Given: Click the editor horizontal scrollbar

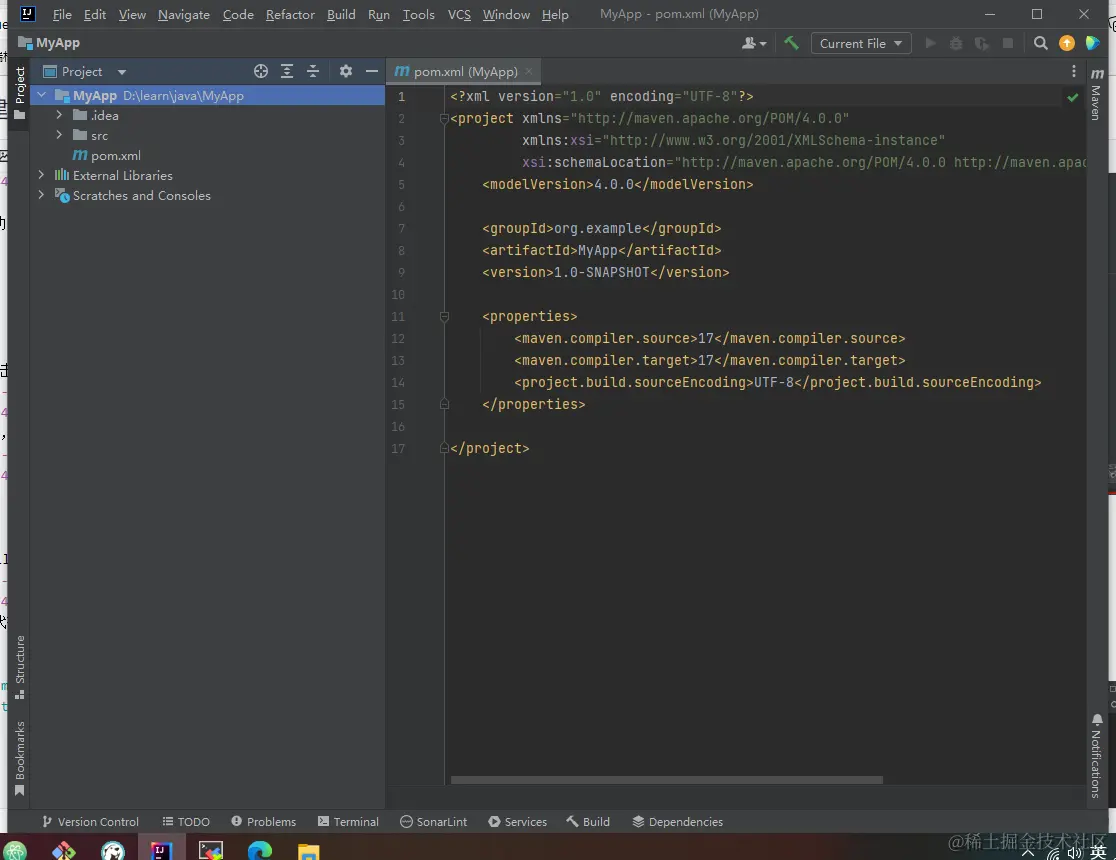Looking at the screenshot, I should tap(667, 780).
